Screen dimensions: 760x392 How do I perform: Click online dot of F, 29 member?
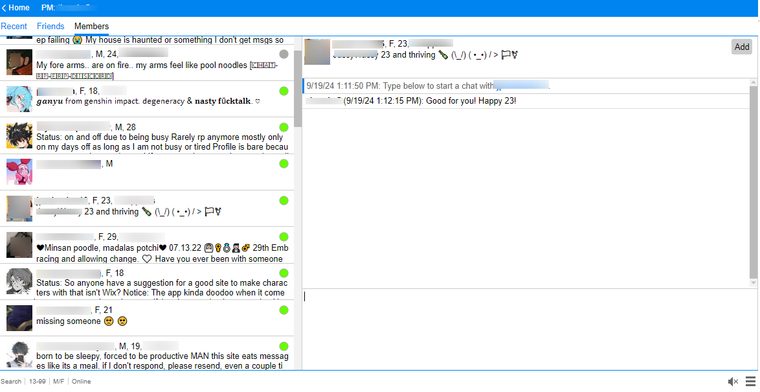pyautogui.click(x=284, y=236)
